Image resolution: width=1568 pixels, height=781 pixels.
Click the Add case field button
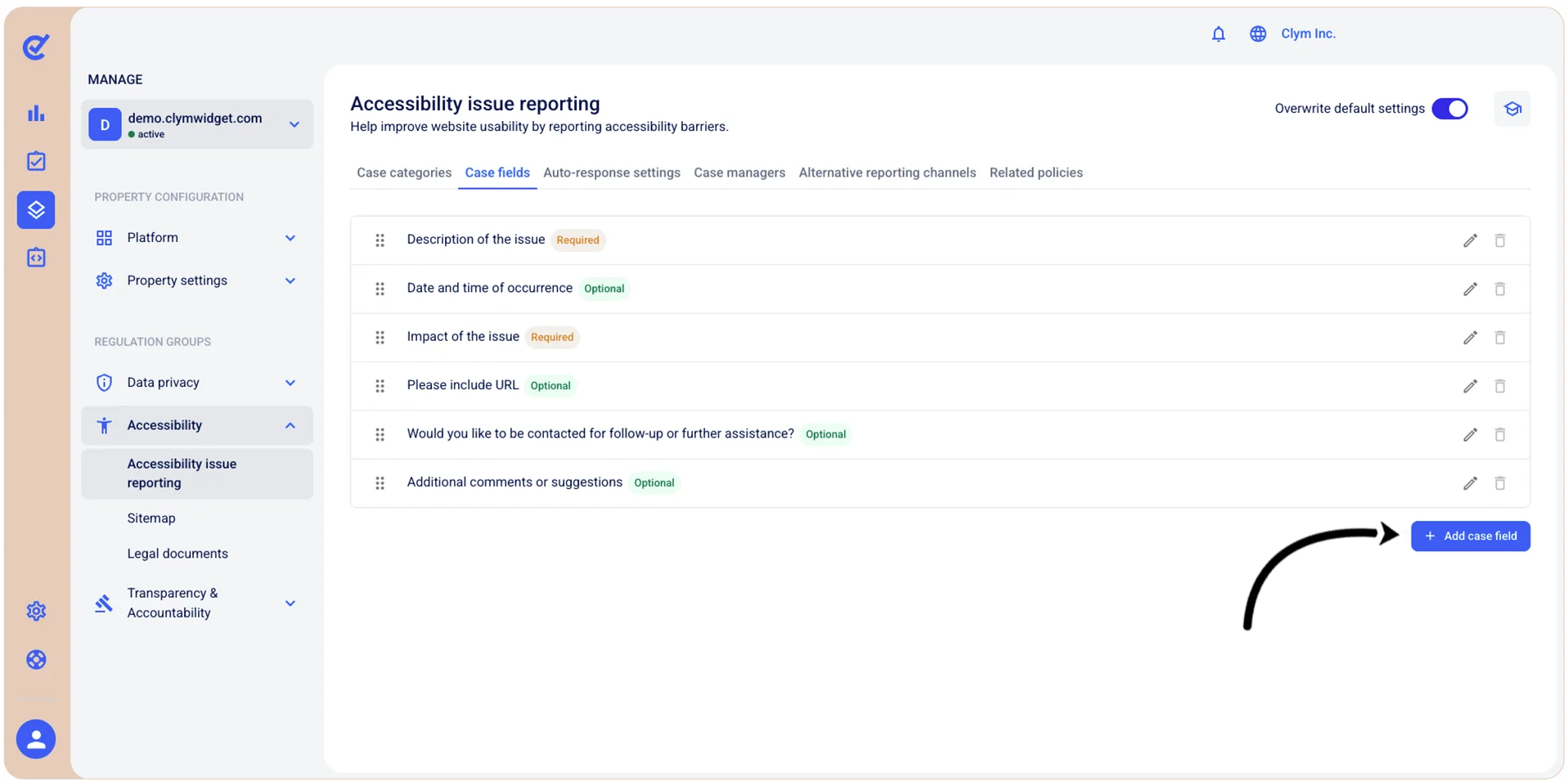click(x=1470, y=536)
